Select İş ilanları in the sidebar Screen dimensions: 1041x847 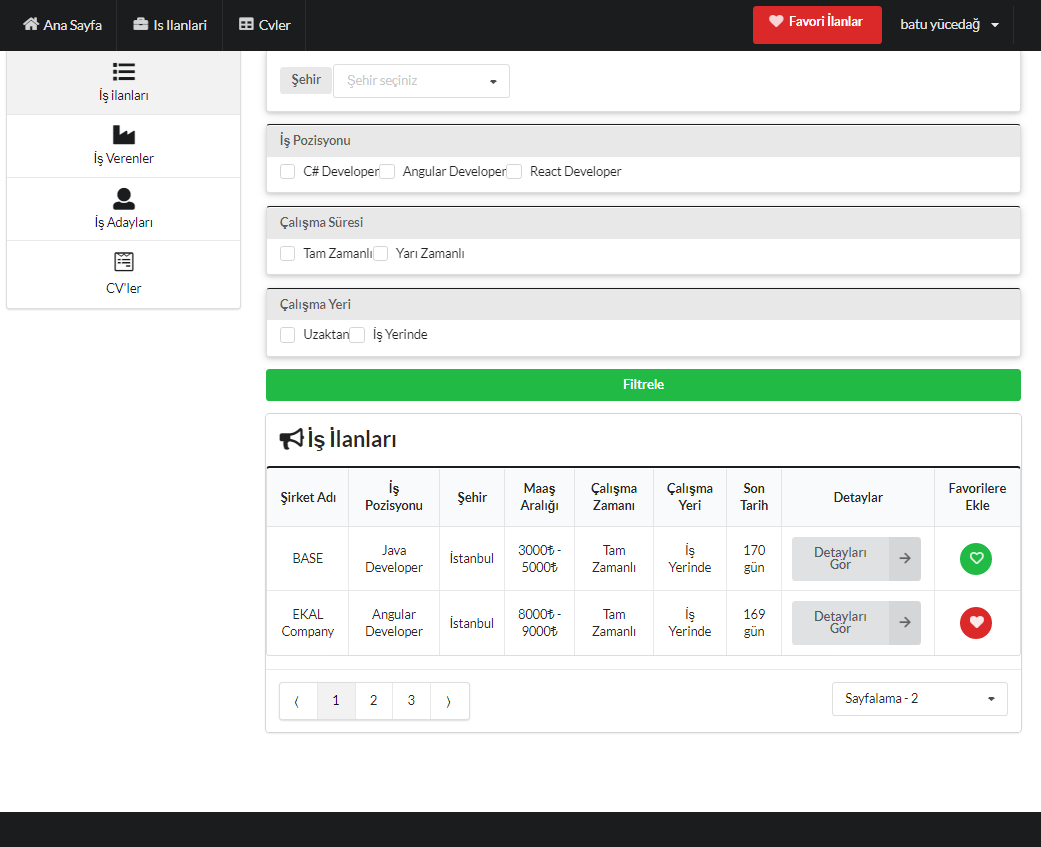[123, 82]
